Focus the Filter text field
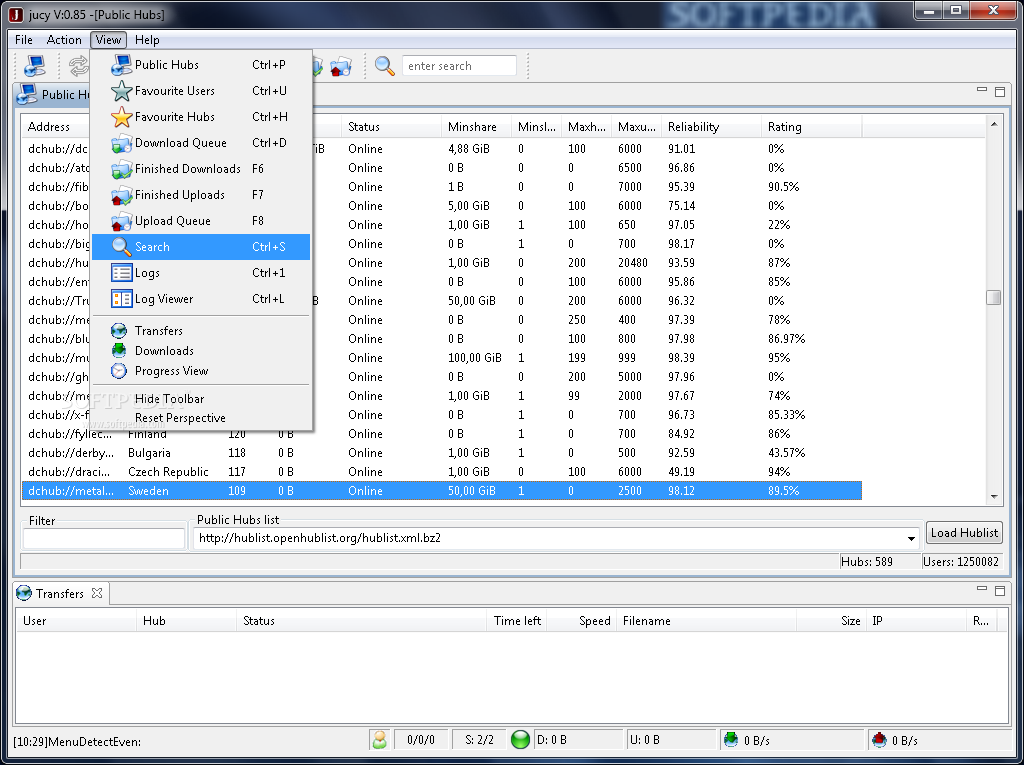Screen dimensions: 1024x765 [x=104, y=539]
